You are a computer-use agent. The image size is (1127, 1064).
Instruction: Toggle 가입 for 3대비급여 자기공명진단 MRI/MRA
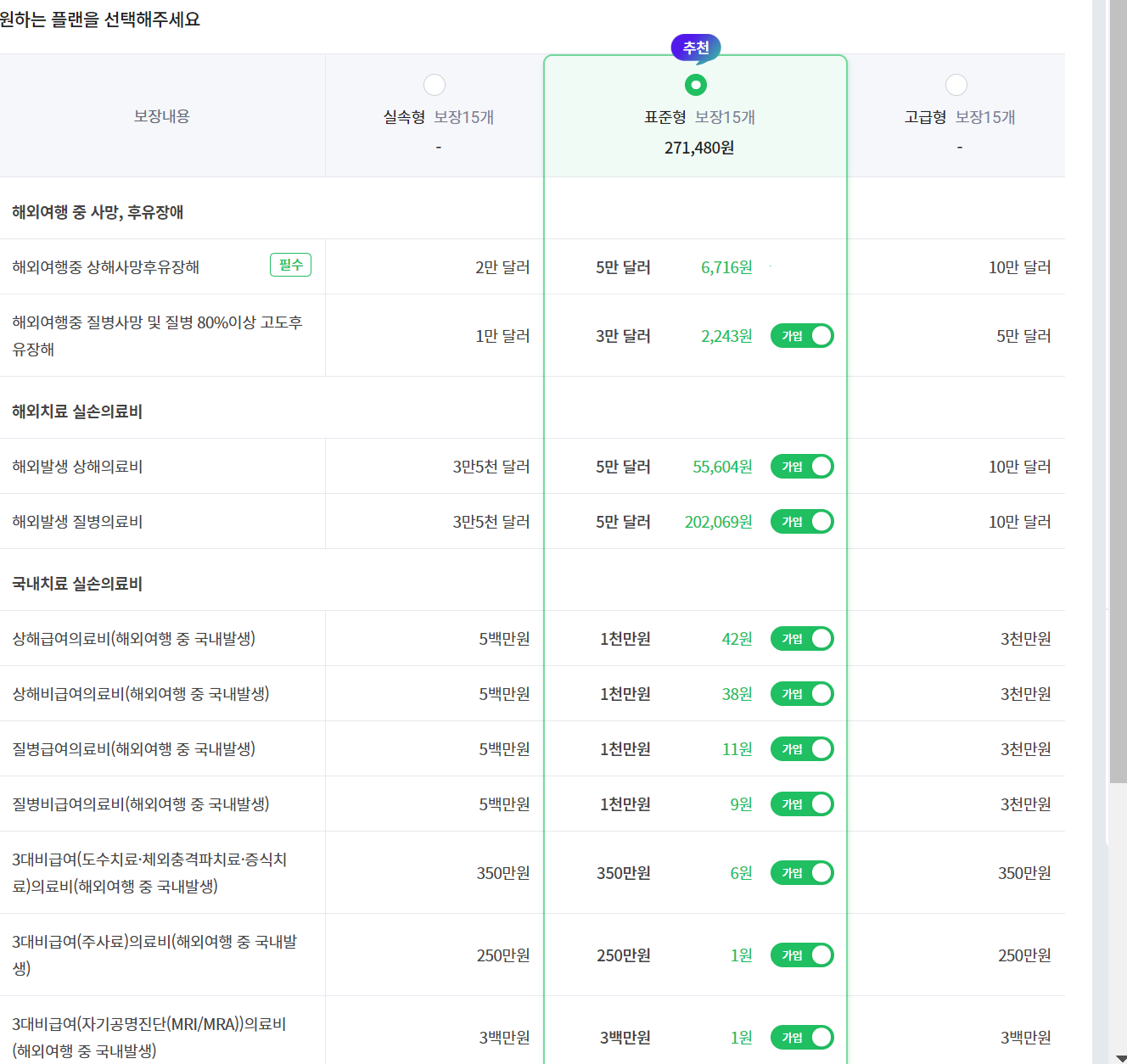[802, 1038]
